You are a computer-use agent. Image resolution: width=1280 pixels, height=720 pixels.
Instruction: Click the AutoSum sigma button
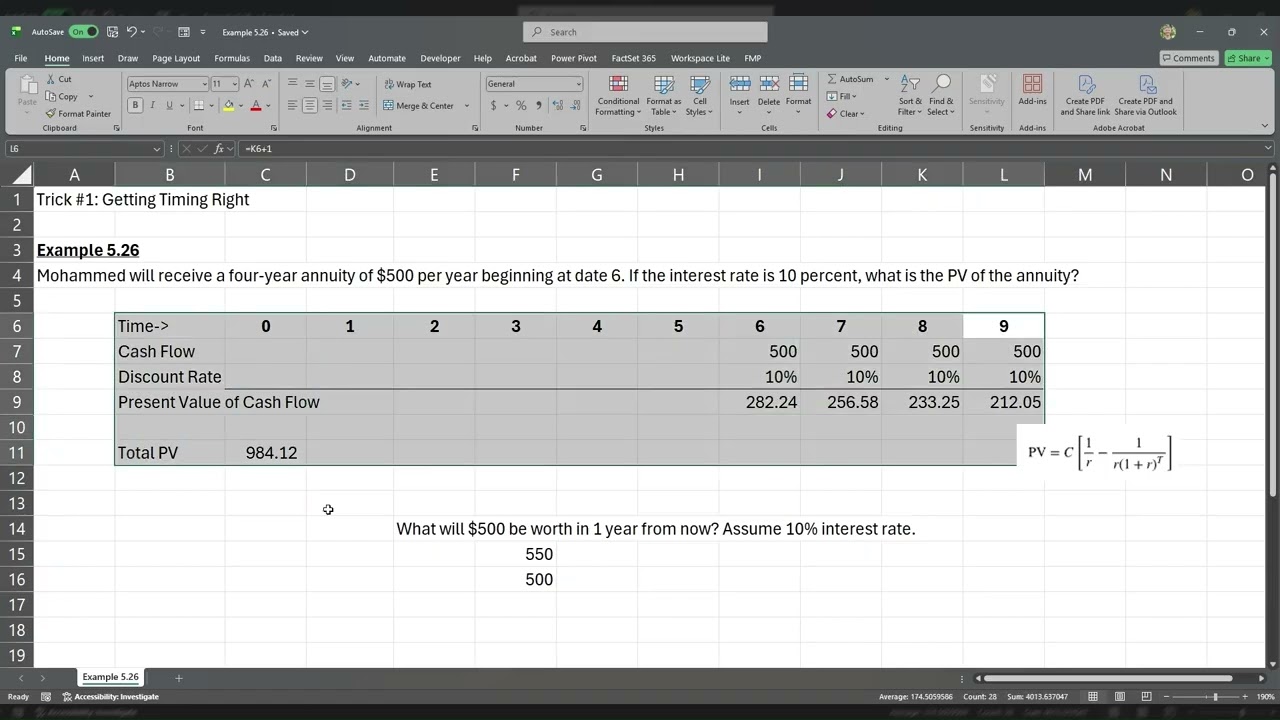coord(850,79)
